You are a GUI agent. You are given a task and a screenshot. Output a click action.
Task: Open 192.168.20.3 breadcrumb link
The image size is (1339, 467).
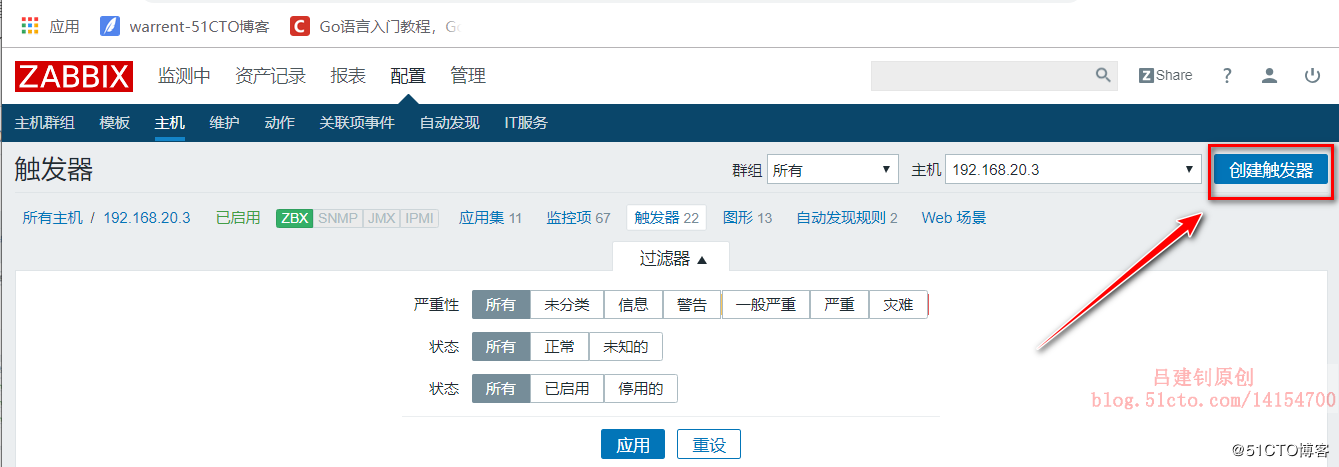pos(147,217)
